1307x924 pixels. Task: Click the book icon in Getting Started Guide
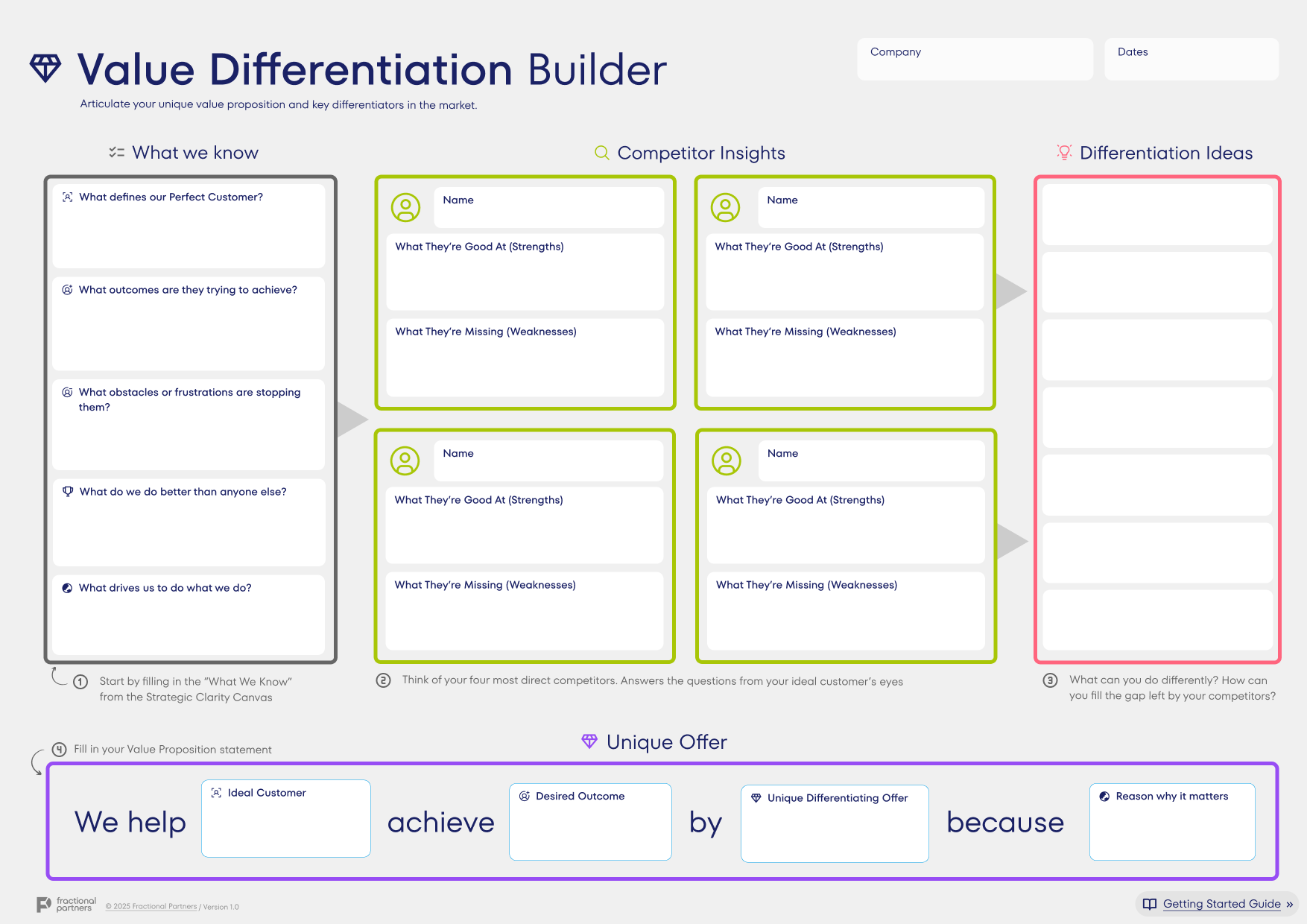pyautogui.click(x=1150, y=904)
